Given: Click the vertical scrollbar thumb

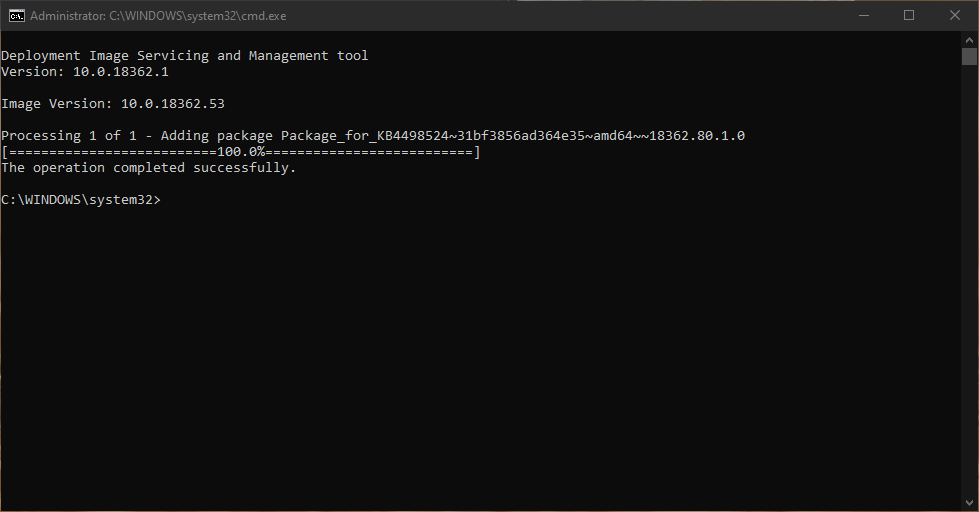Looking at the screenshot, I should coord(969,56).
